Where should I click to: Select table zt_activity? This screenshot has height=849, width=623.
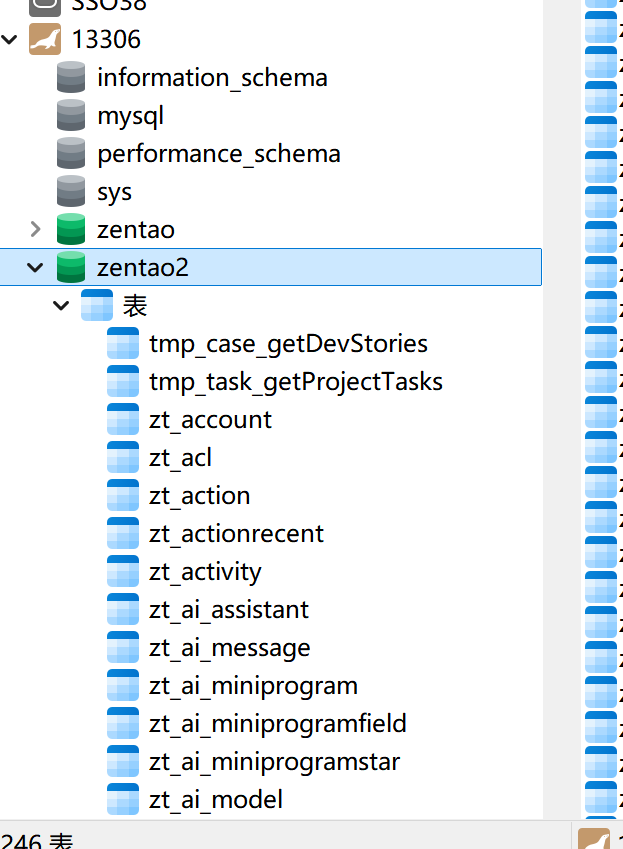click(x=205, y=572)
